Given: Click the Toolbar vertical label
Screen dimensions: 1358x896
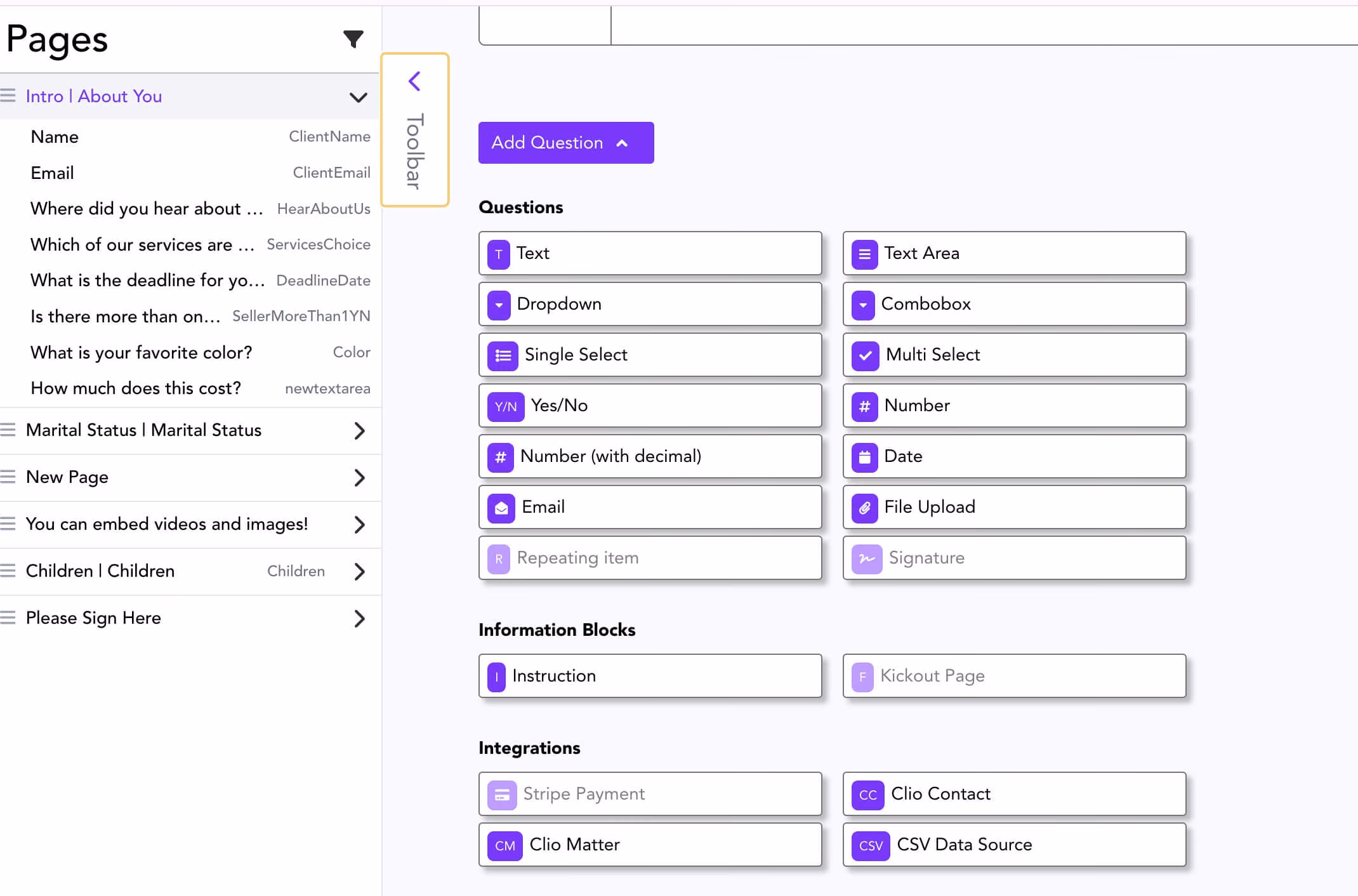Looking at the screenshot, I should (414, 151).
